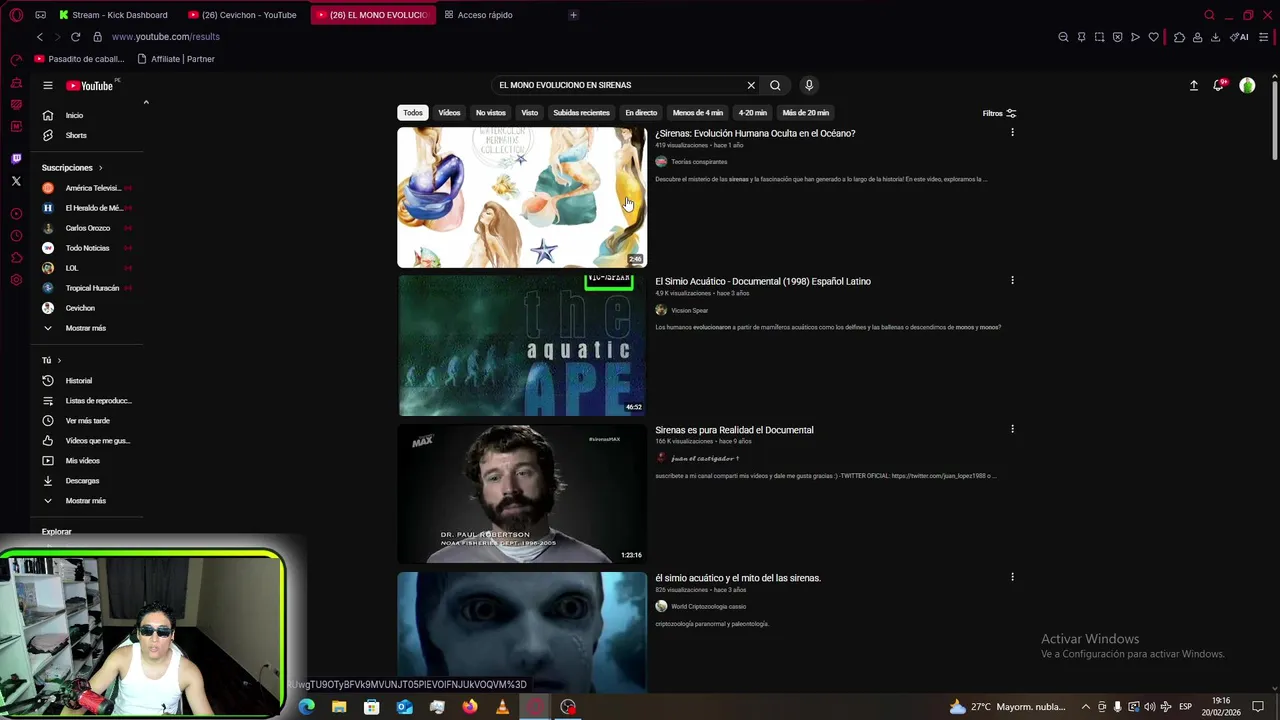Select the Menos de 4 min chip
The height and width of the screenshot is (720, 1280).
click(698, 113)
